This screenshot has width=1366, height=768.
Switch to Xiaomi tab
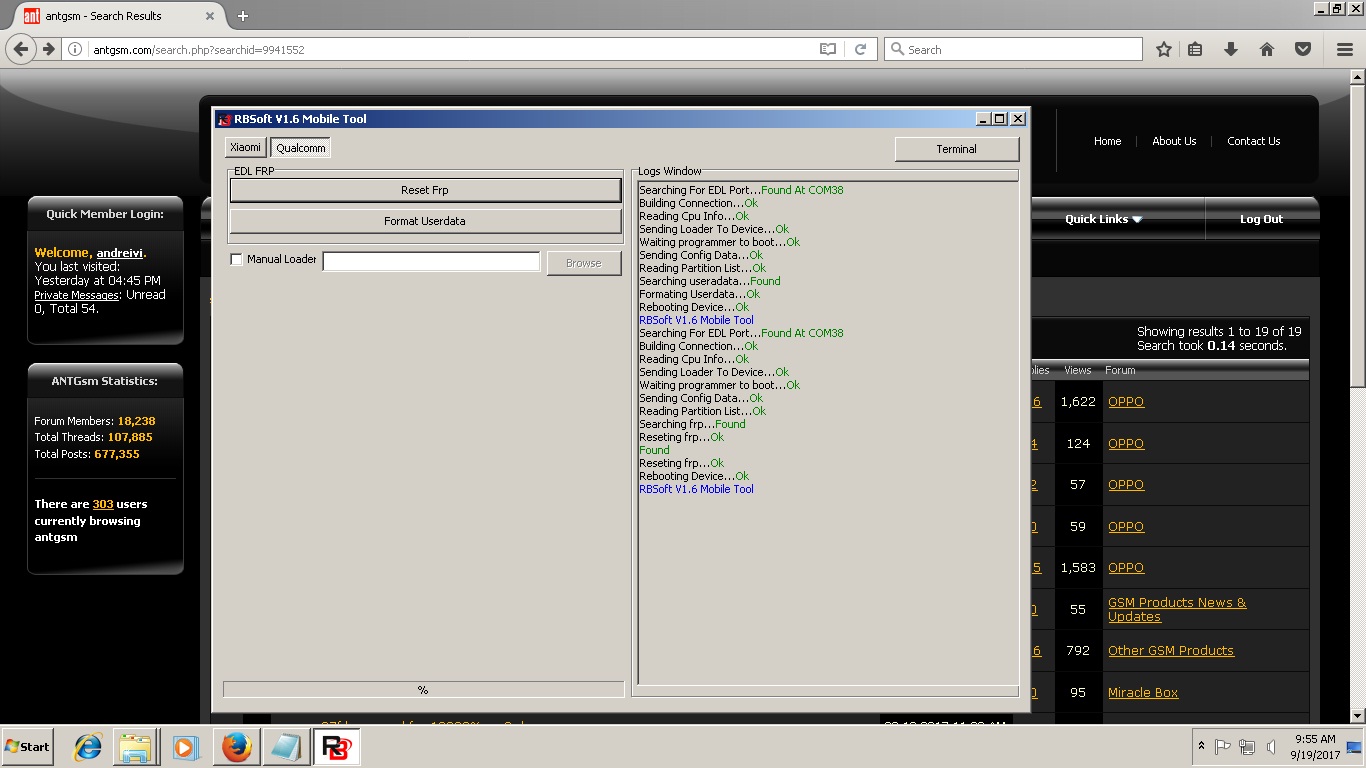pos(245,147)
